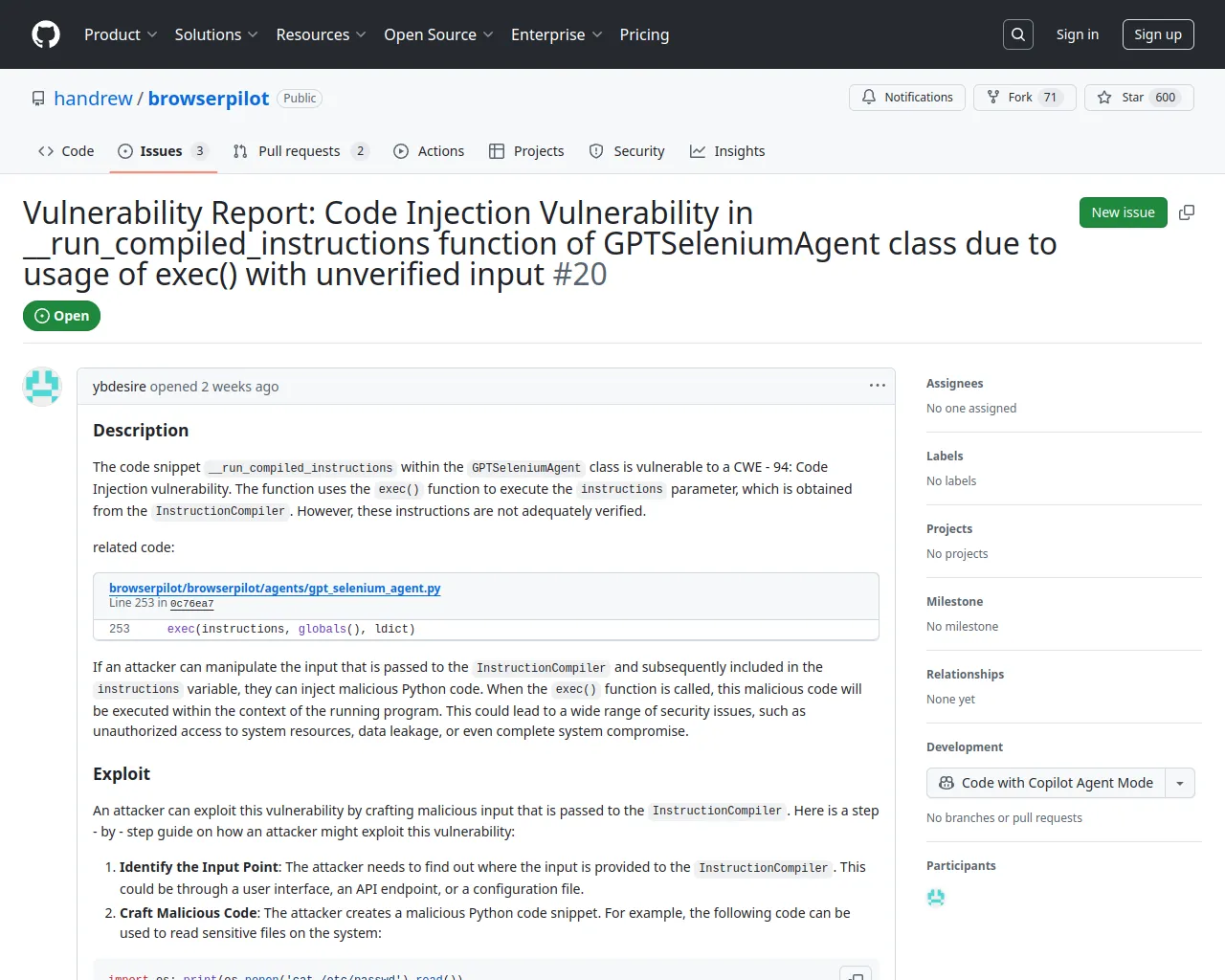Click the Issues count badge 3
1225x980 pixels.
(199, 151)
